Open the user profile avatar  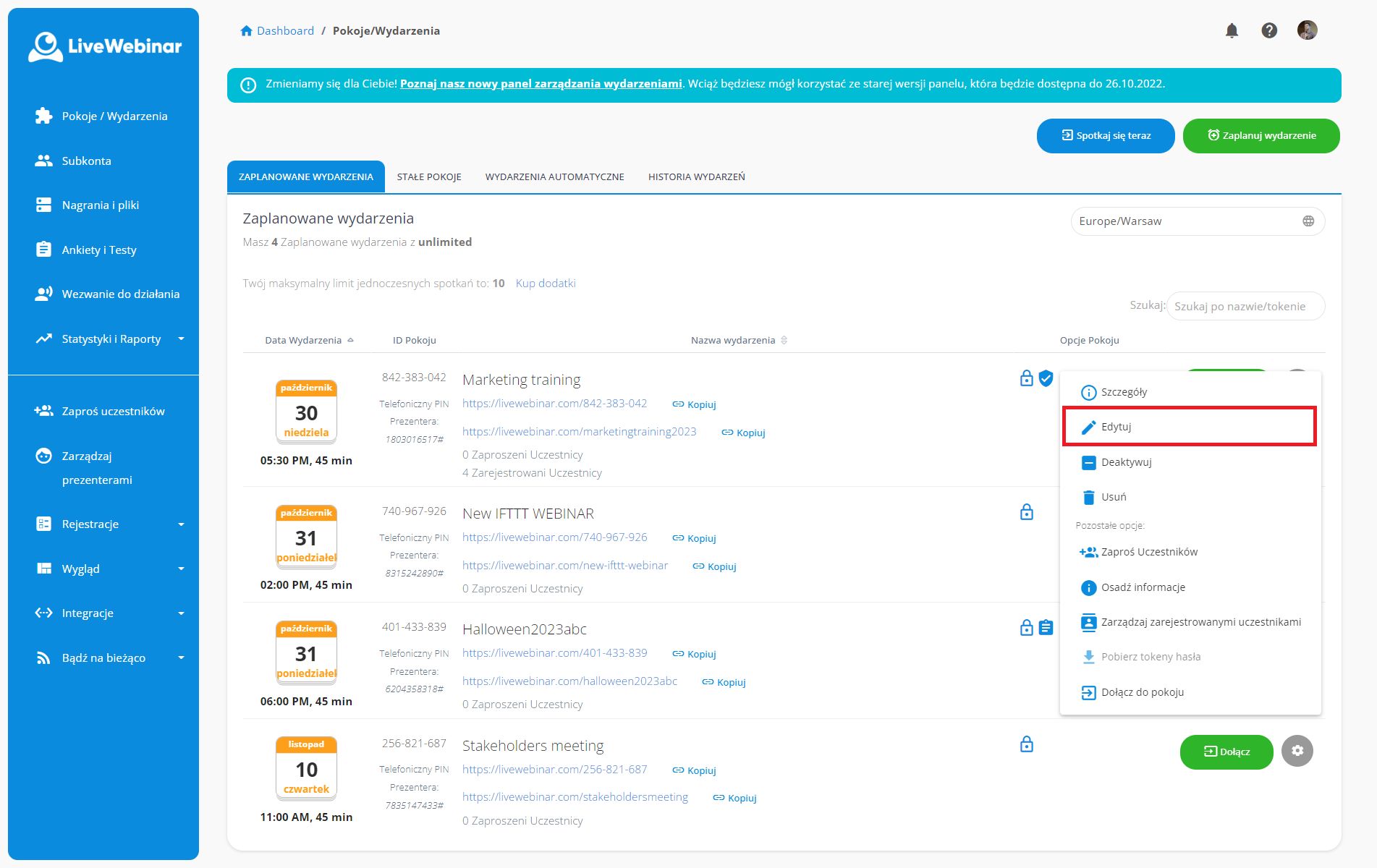click(x=1307, y=30)
